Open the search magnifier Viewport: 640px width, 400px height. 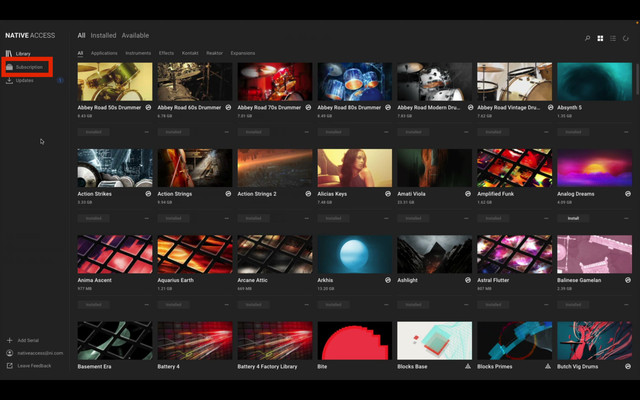tap(587, 38)
